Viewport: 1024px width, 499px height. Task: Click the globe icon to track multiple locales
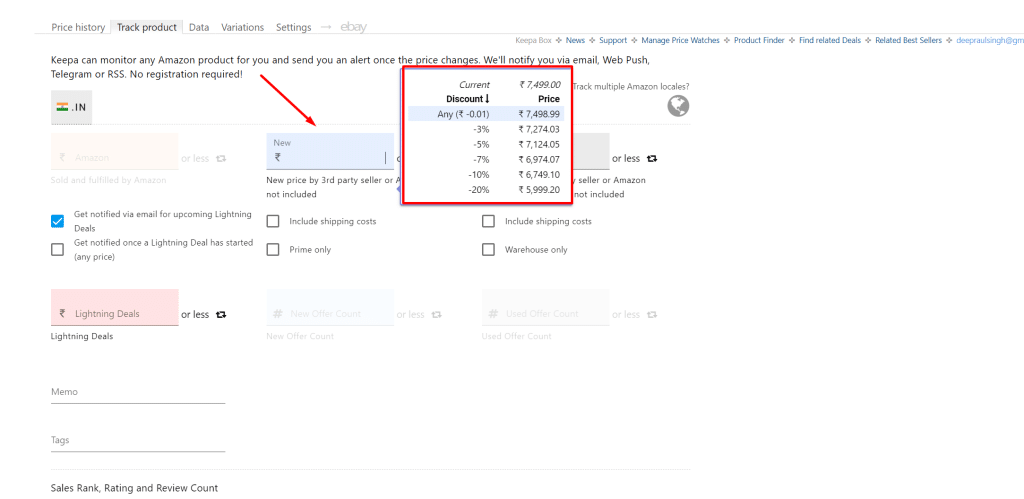[x=678, y=106]
